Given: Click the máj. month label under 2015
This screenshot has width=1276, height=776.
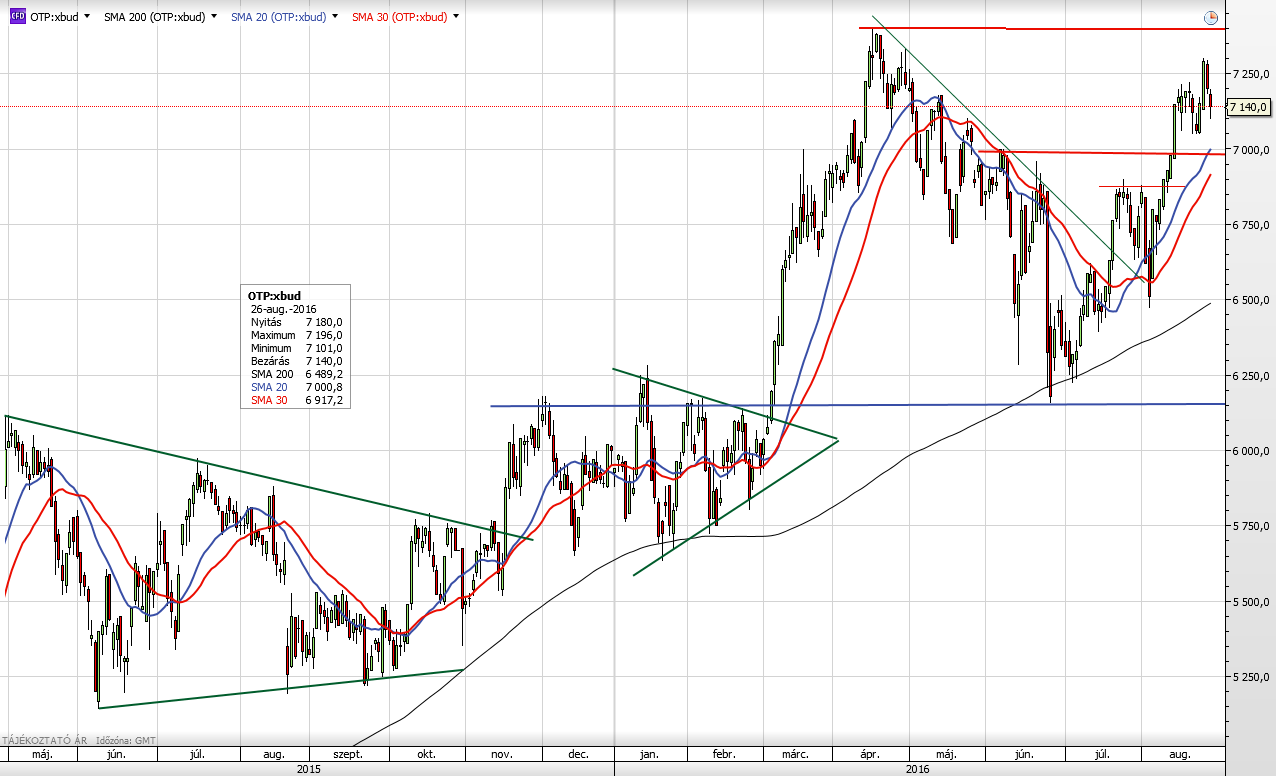Looking at the screenshot, I should [42, 754].
